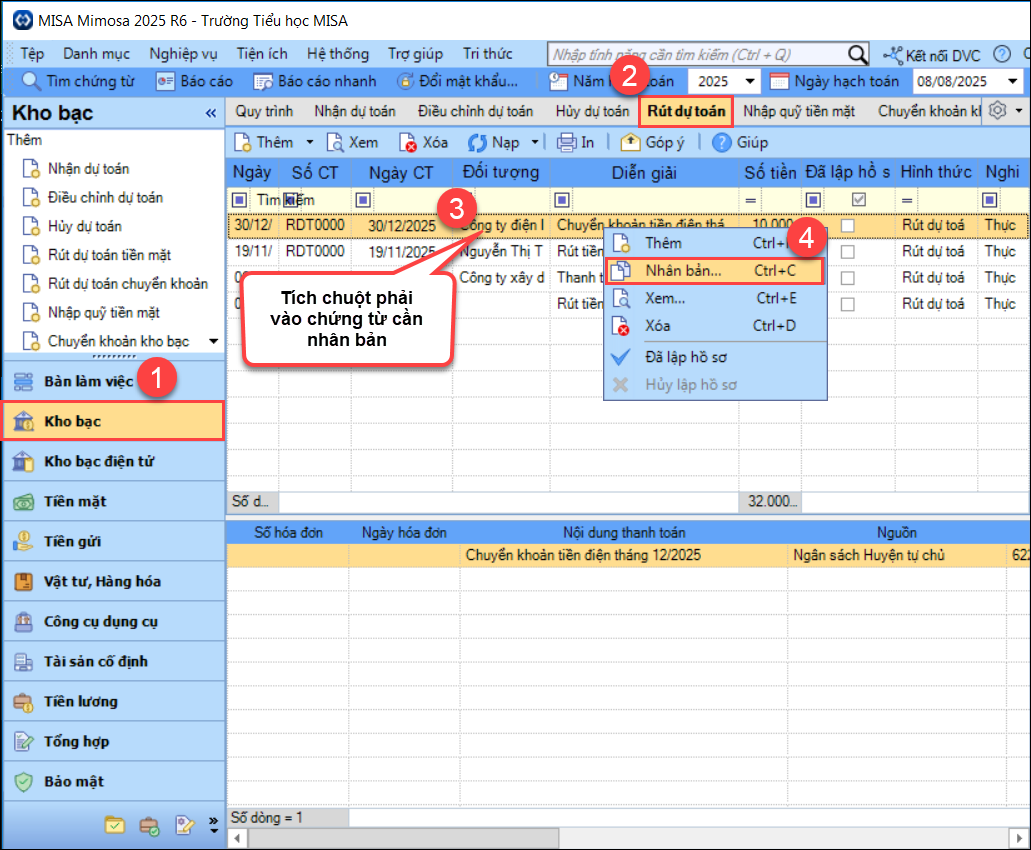Expand the Chuyển khoản kho bạc arrow in the sidebar
The height and width of the screenshot is (850, 1031).
(214, 341)
